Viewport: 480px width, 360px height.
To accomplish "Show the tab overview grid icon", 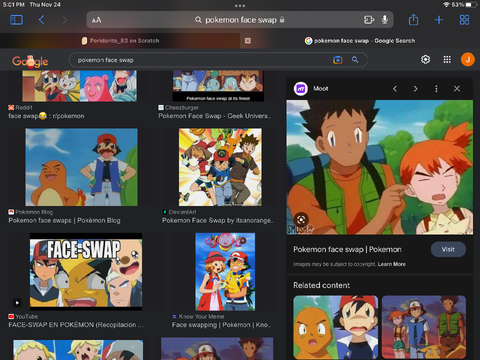I will (464, 20).
